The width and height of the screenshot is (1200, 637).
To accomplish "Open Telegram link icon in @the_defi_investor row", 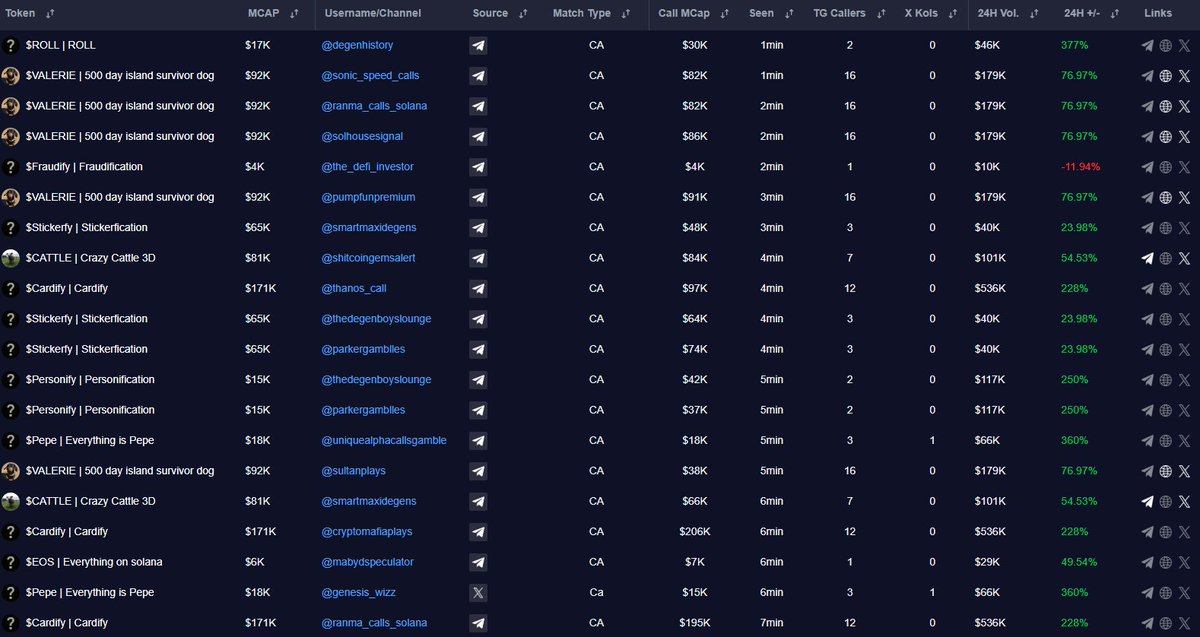I will [1147, 167].
